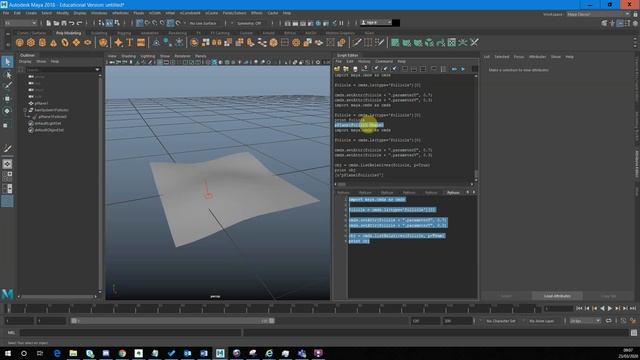
Task: Click the polygon Type (T) shelf icon
Action: point(130,42)
